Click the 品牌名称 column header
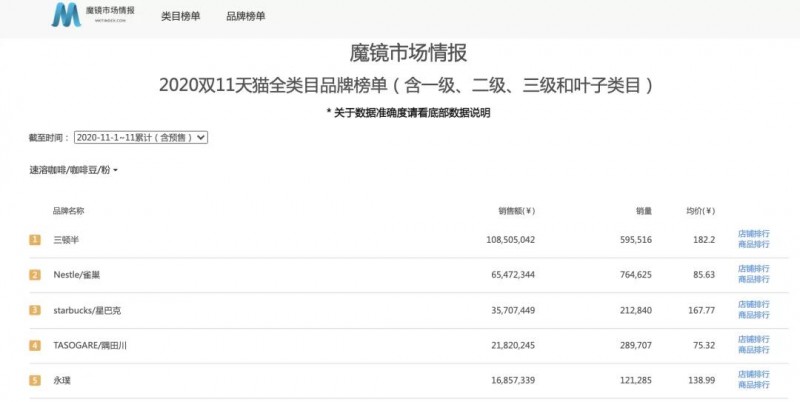Image resolution: width=800 pixels, height=402 pixels. pyautogui.click(x=68, y=211)
